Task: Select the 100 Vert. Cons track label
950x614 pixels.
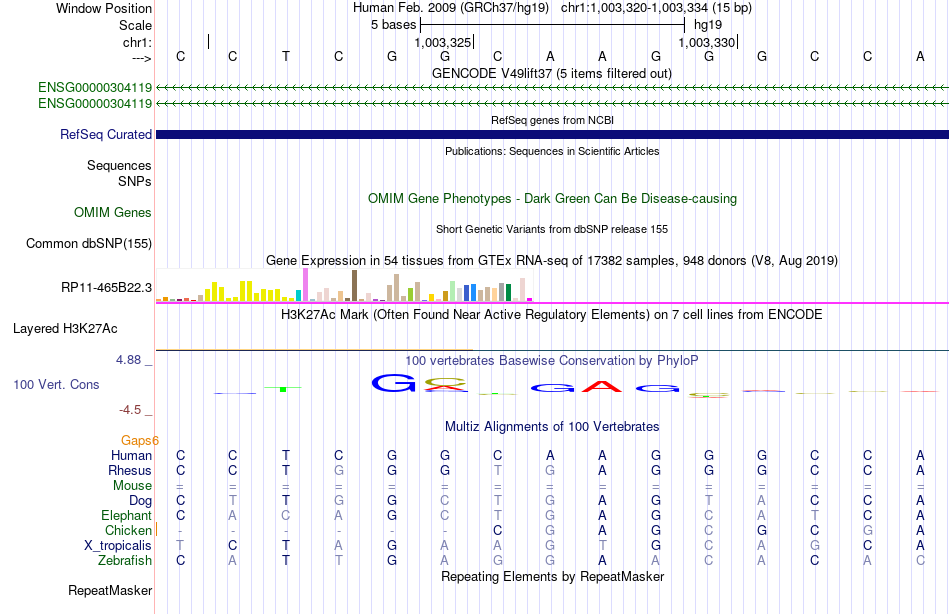Action: pos(56,384)
